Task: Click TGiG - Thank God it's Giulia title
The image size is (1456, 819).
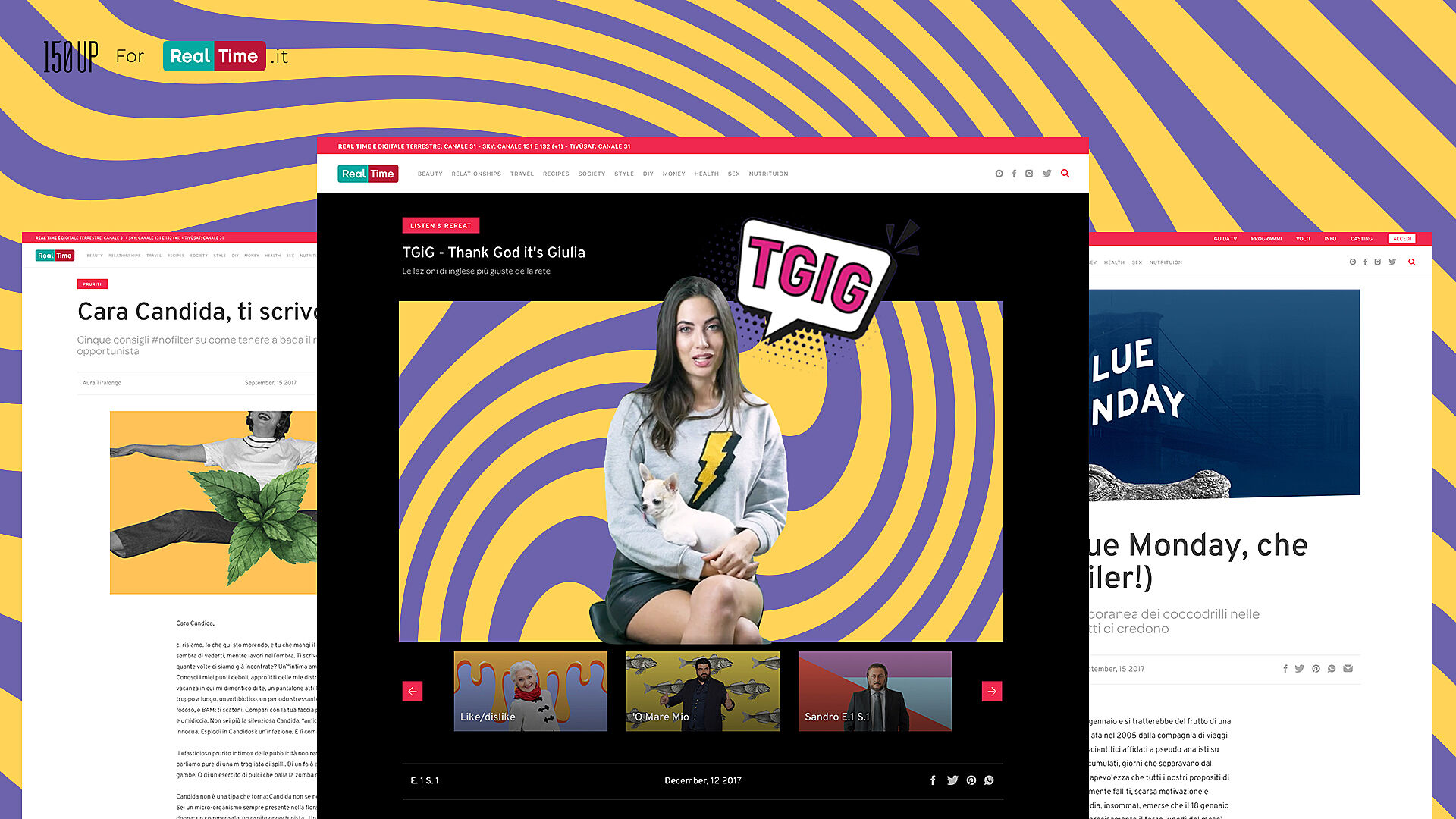Action: coord(494,253)
